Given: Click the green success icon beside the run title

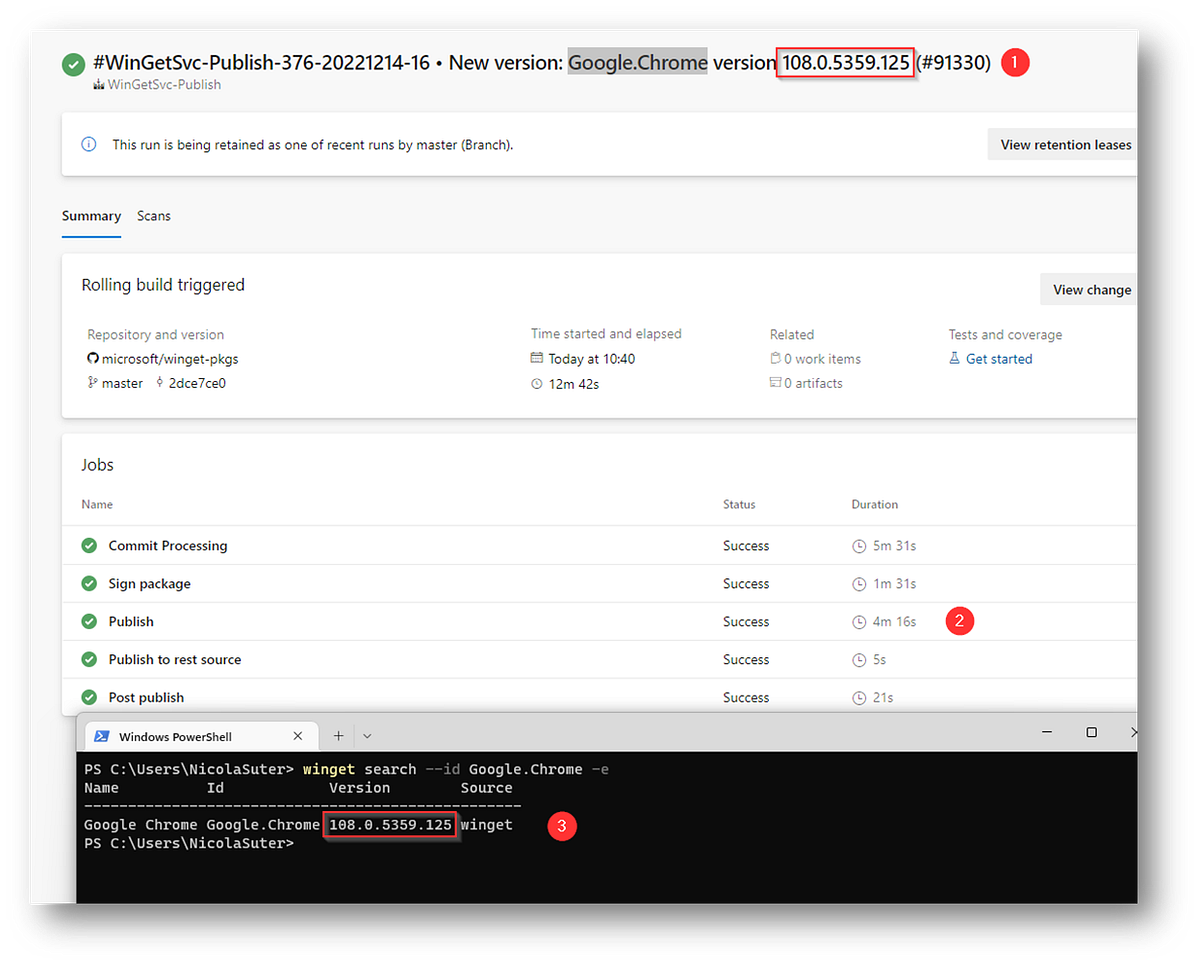Looking at the screenshot, I should click(x=73, y=65).
